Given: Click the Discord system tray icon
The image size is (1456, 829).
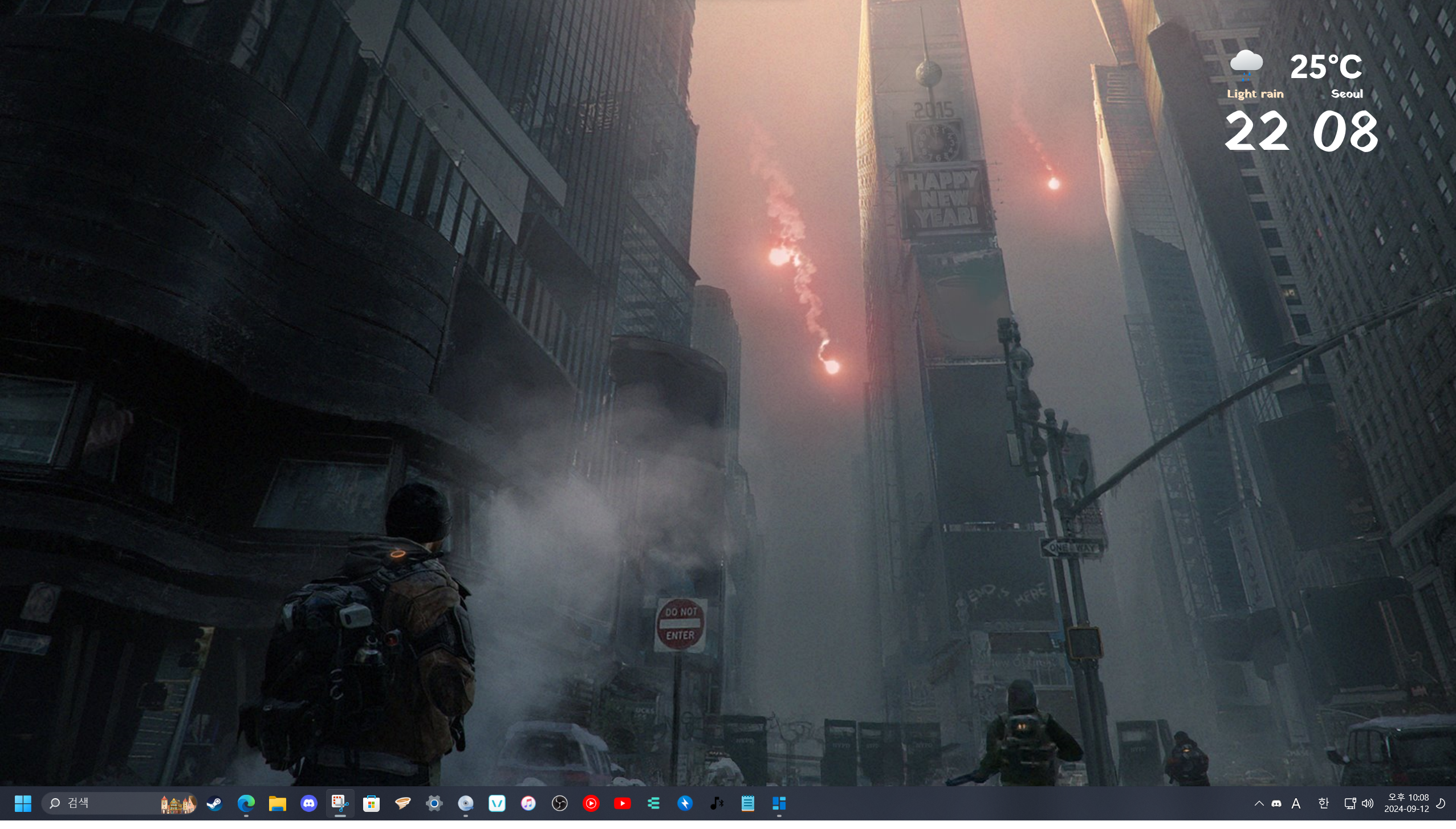Looking at the screenshot, I should tap(1276, 803).
